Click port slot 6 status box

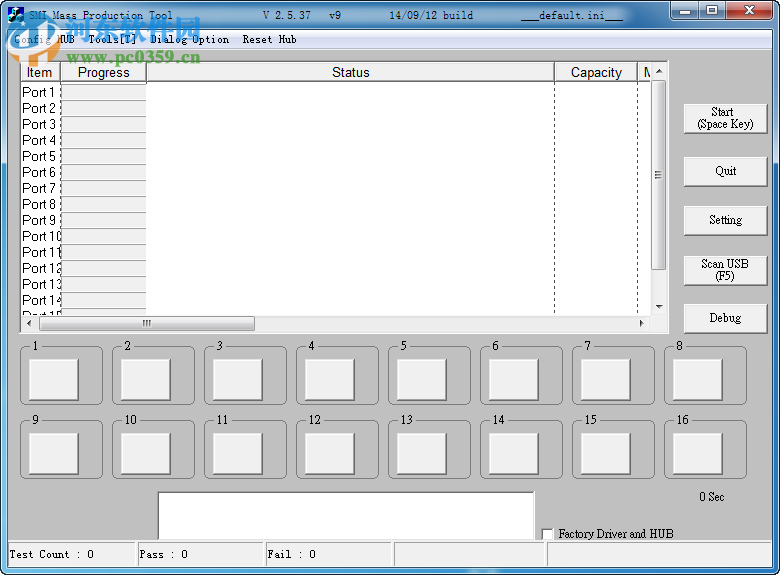(x=514, y=380)
